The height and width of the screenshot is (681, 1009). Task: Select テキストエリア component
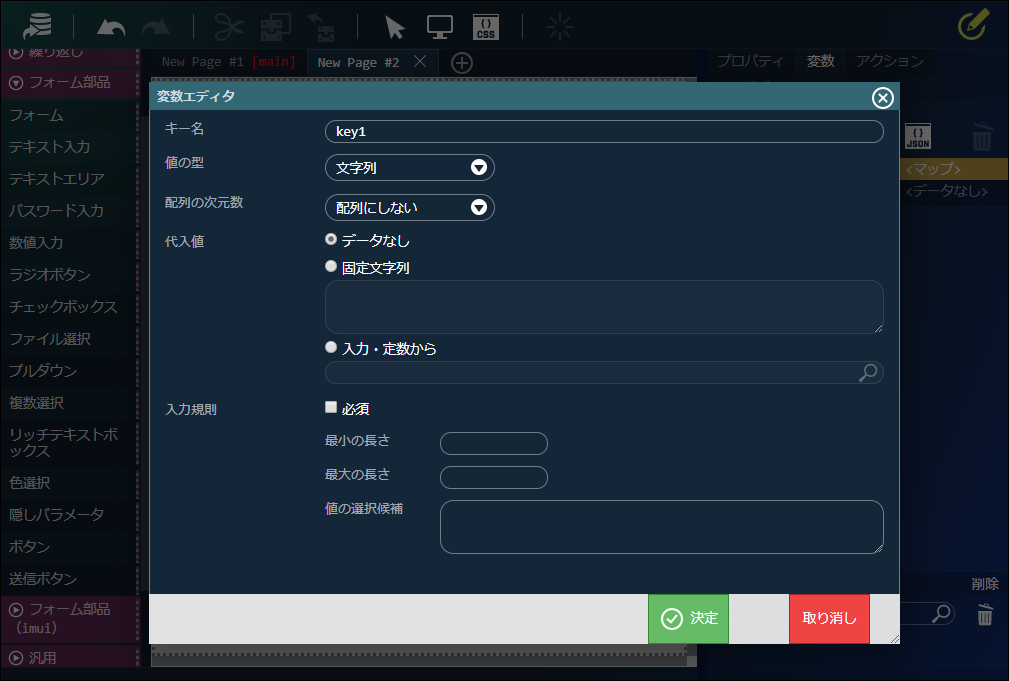69,179
